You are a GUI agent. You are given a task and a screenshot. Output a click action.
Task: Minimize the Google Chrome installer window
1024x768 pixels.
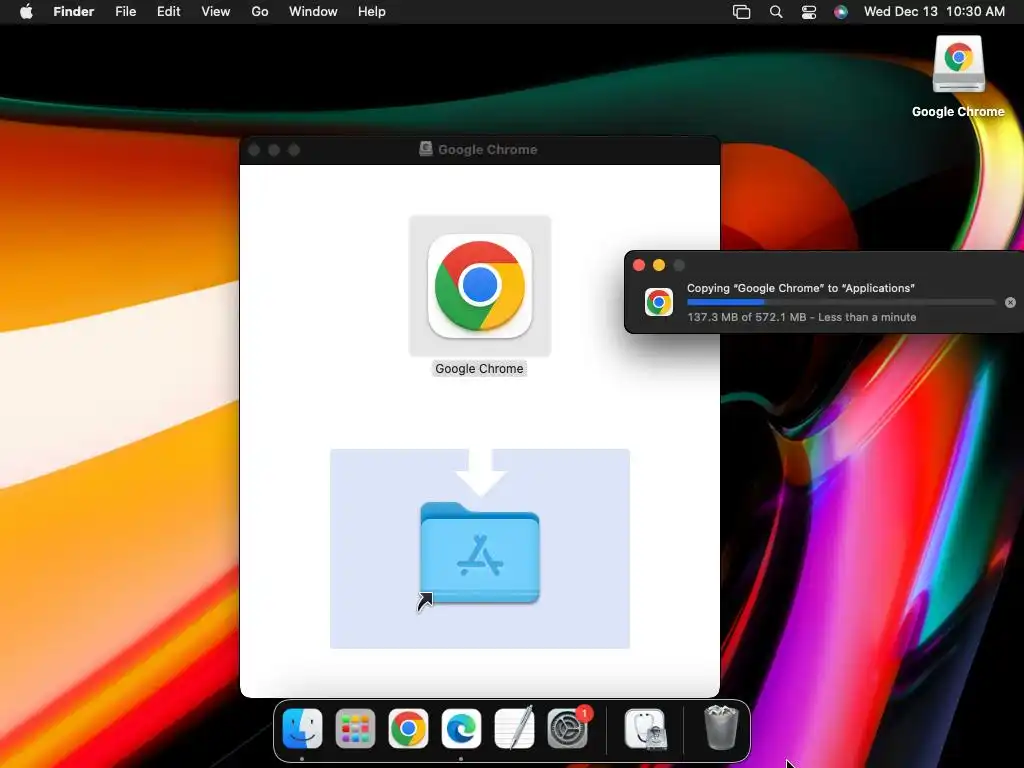tap(274, 150)
